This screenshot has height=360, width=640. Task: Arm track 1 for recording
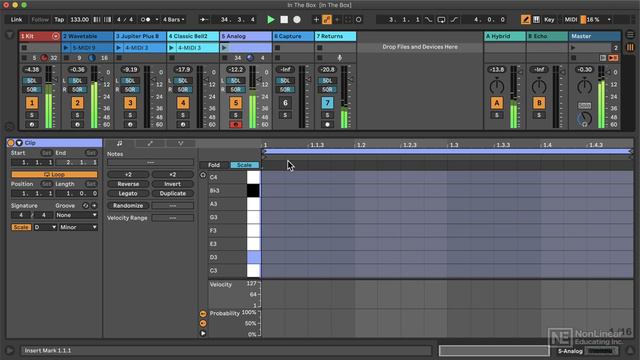(x=32, y=124)
